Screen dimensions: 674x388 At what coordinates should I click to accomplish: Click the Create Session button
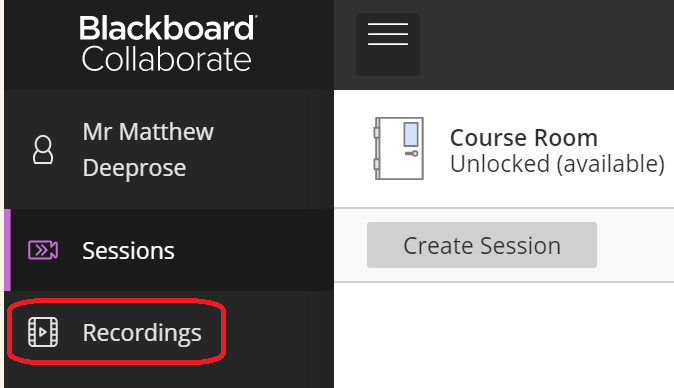482,245
